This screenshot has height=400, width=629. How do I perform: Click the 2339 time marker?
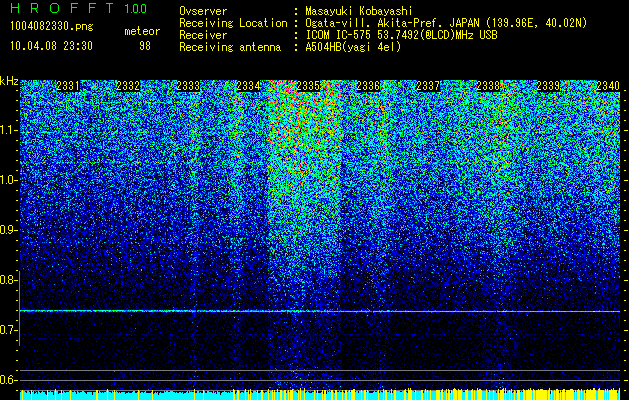pos(548,86)
